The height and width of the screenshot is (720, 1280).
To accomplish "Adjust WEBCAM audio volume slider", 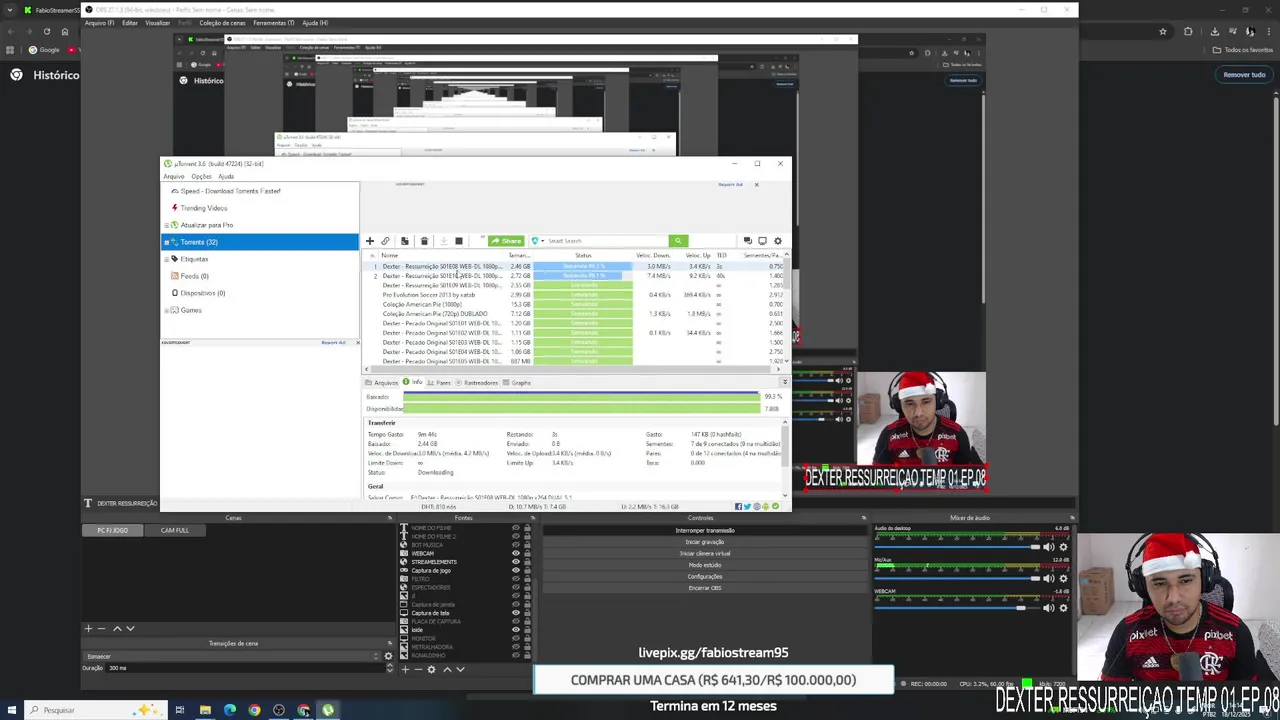I will pos(956,608).
